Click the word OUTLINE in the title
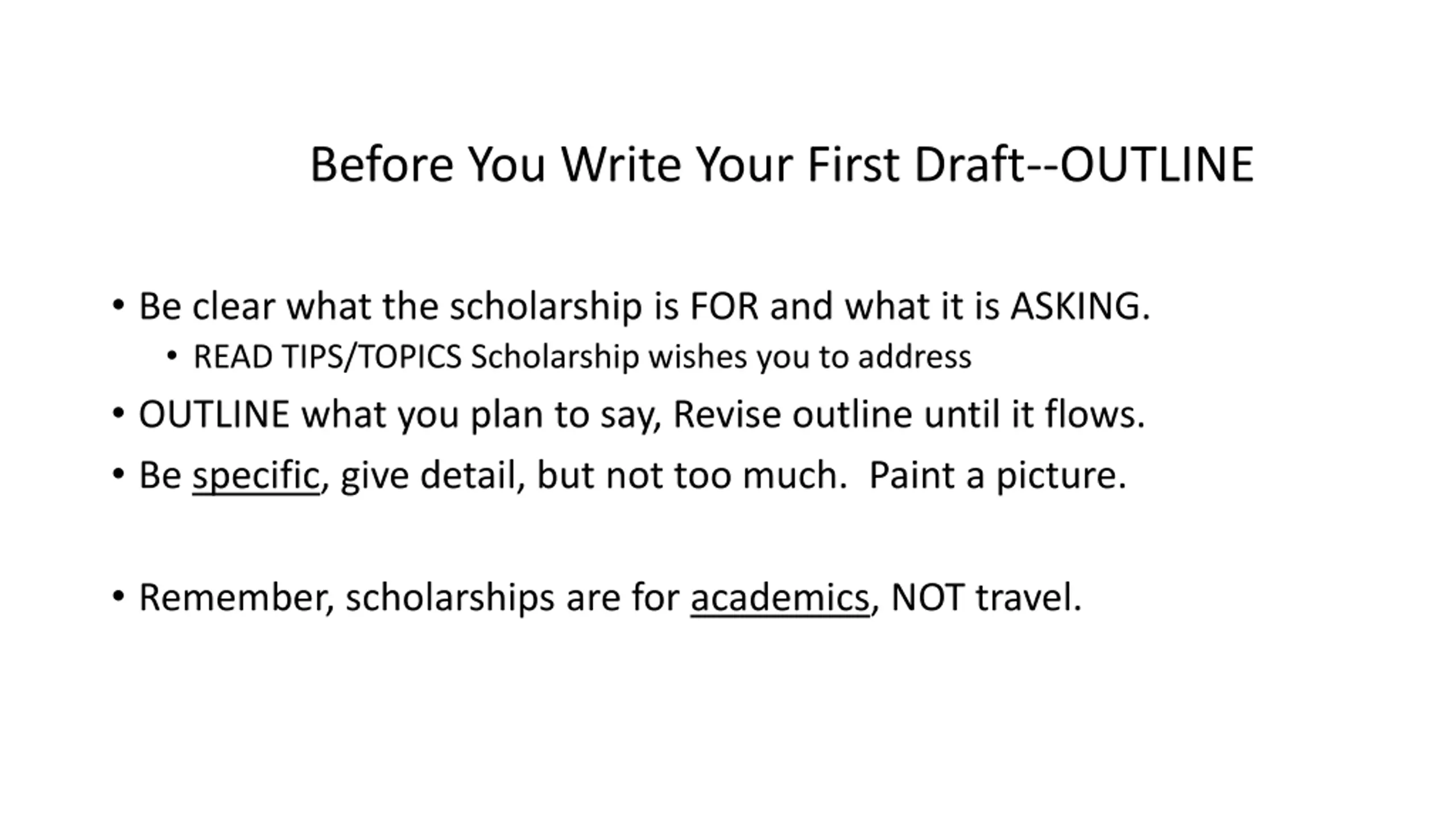Viewport: 1456px width, 819px height. 1157,164
